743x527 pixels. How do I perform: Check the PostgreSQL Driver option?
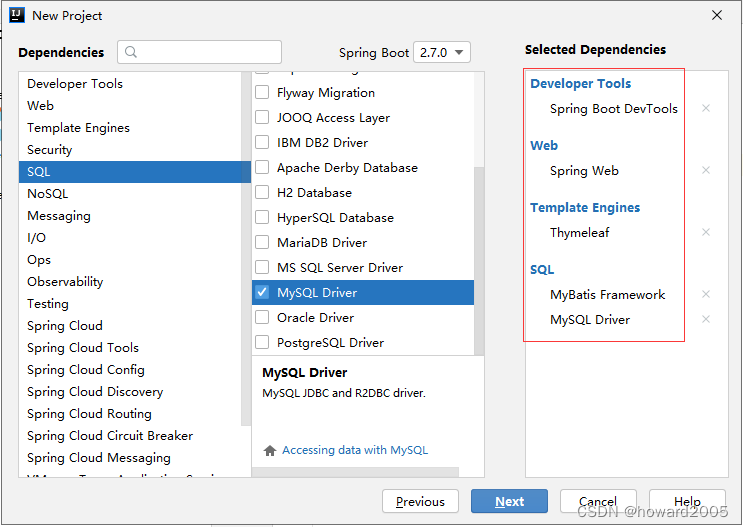[x=262, y=342]
